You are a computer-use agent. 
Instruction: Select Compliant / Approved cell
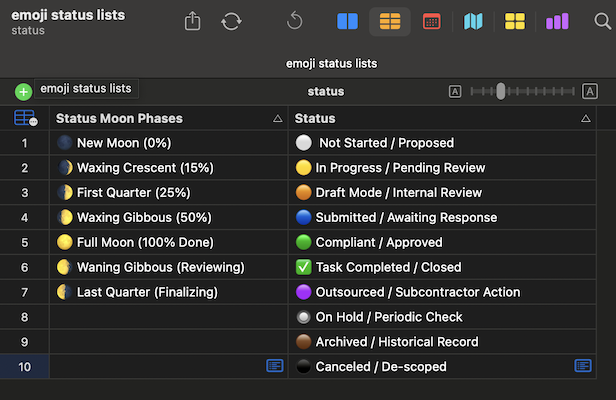point(442,242)
